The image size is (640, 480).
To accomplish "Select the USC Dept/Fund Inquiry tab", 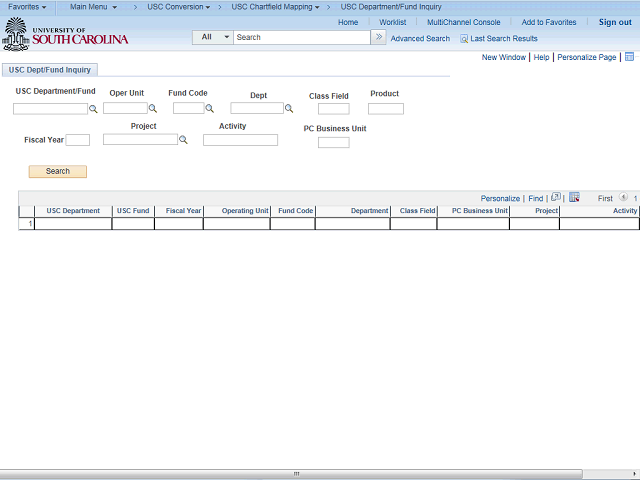I will pyautogui.click(x=49, y=70).
